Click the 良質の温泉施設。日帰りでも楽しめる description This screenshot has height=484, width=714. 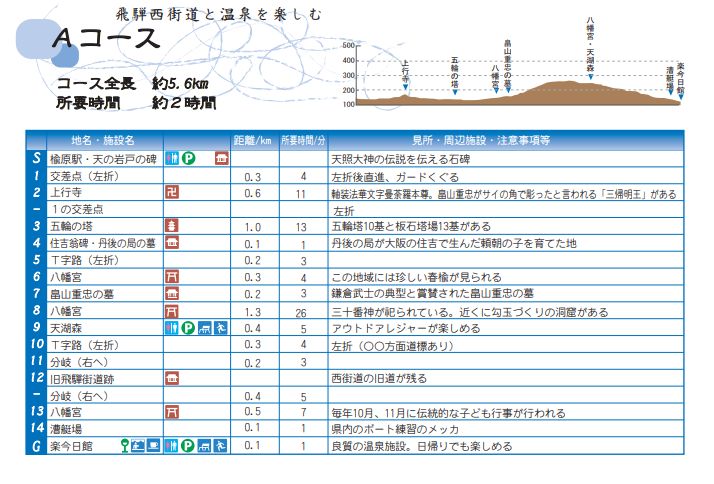(422, 446)
